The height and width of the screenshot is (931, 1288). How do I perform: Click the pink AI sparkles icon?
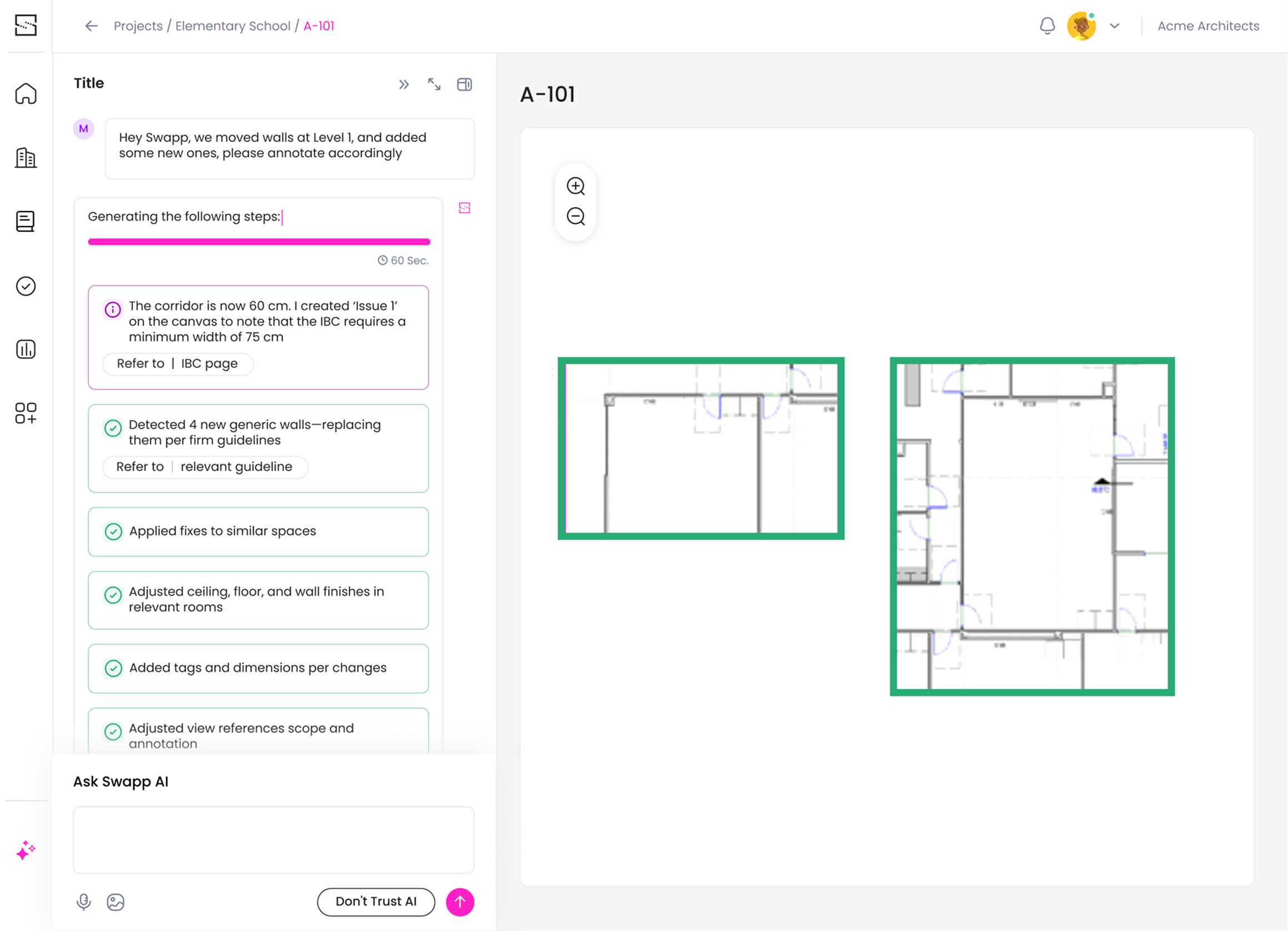[26, 850]
